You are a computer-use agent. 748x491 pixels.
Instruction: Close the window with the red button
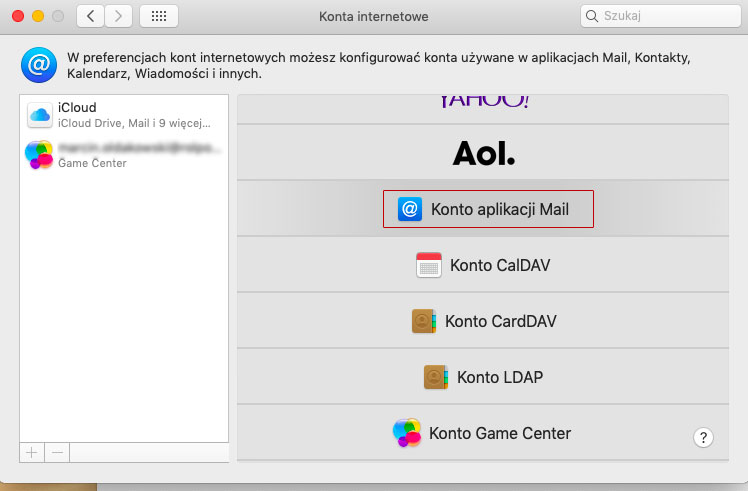18,16
